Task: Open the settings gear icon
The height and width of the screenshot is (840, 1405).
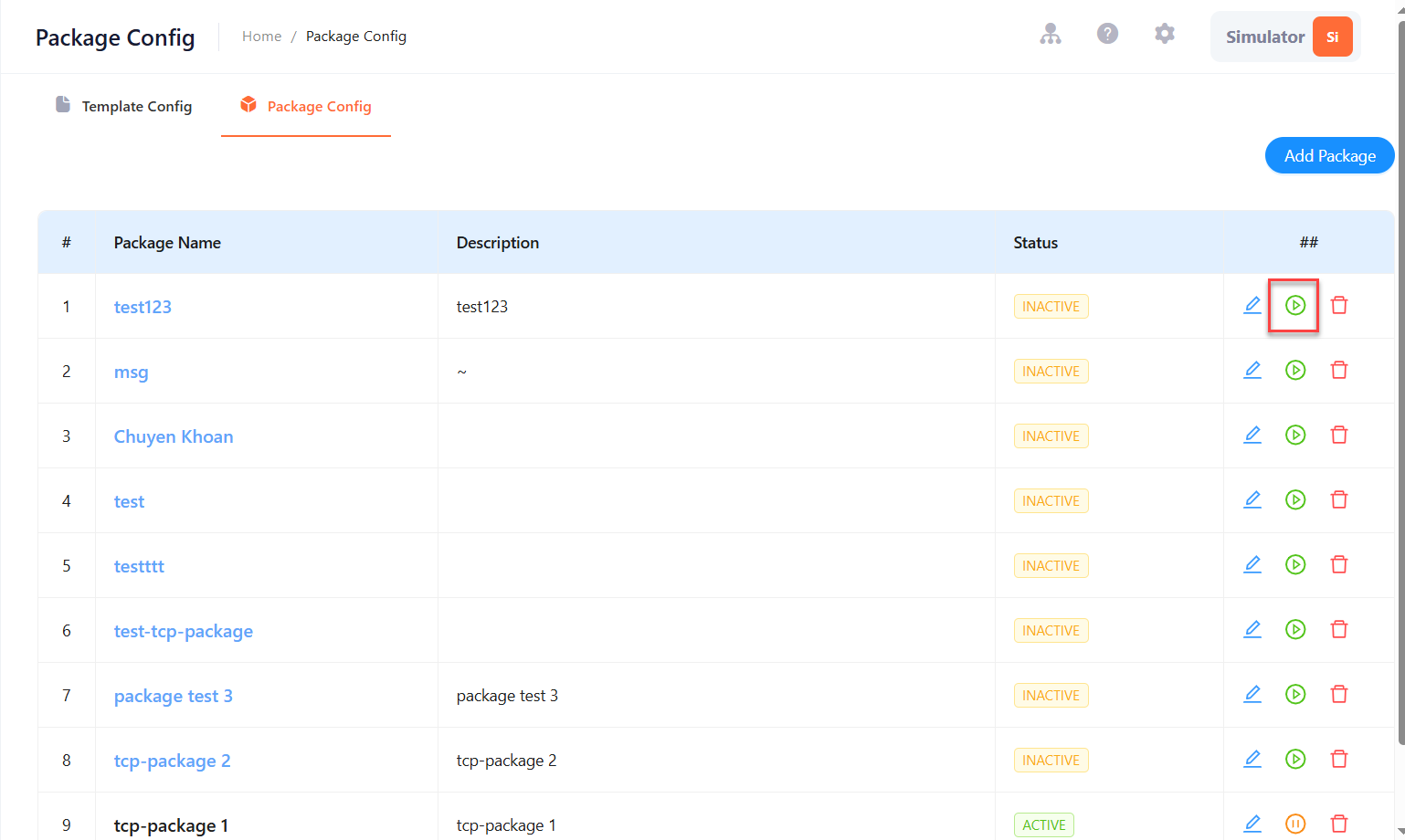Action: coord(1164,34)
